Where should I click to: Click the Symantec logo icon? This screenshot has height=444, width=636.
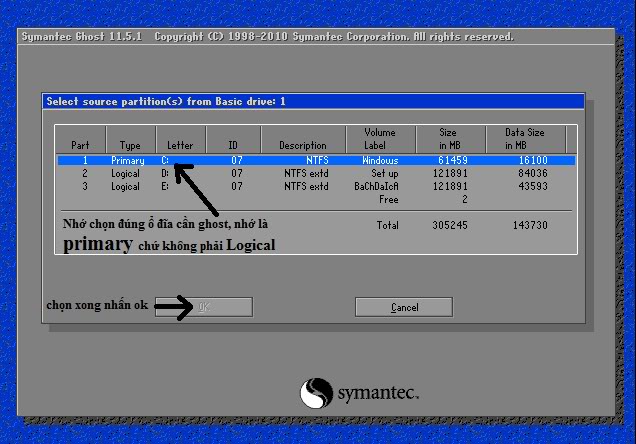click(316, 393)
